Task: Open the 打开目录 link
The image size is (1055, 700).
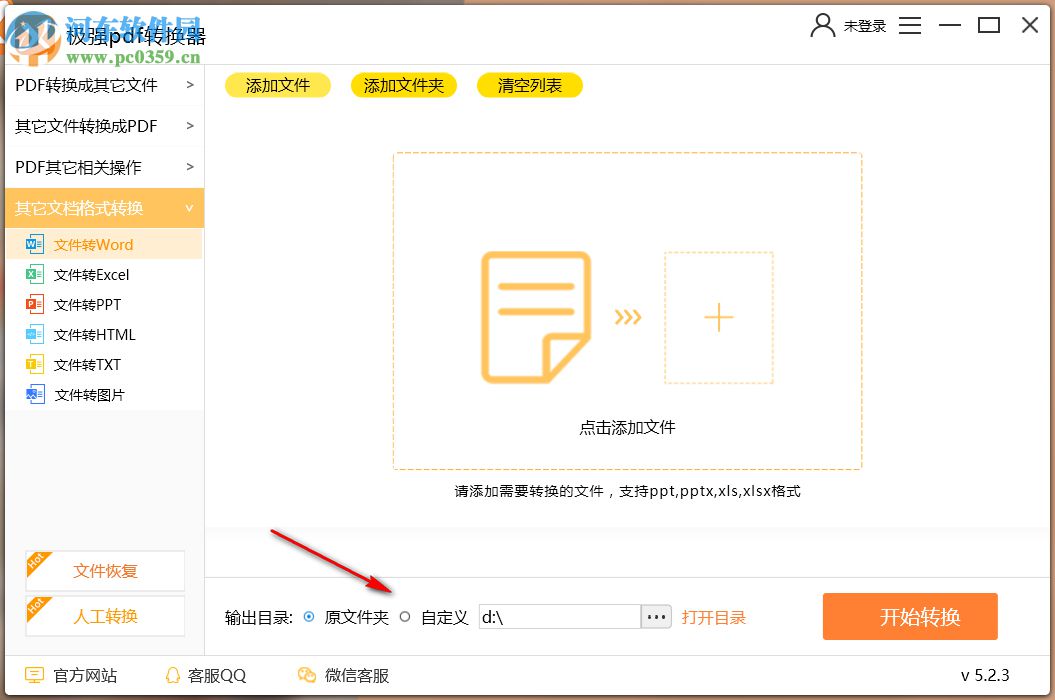Action: (x=715, y=617)
